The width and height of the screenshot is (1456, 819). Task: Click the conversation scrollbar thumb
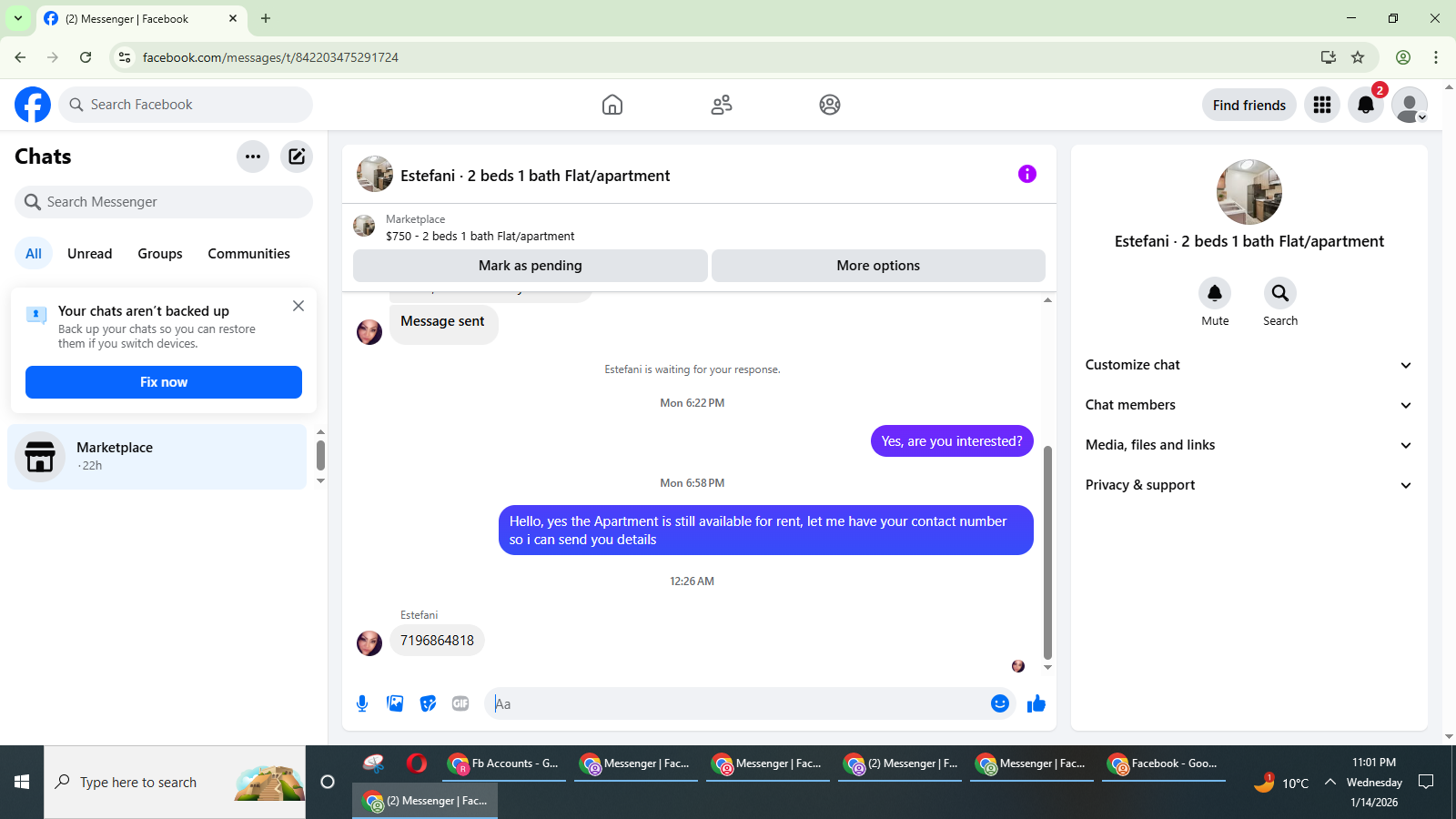click(x=1047, y=551)
